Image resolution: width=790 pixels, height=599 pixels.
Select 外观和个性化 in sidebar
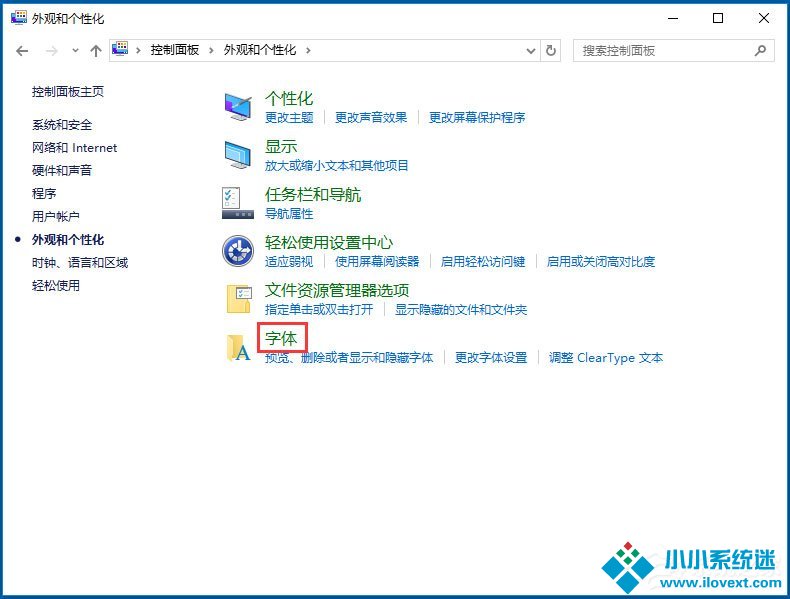(68, 240)
